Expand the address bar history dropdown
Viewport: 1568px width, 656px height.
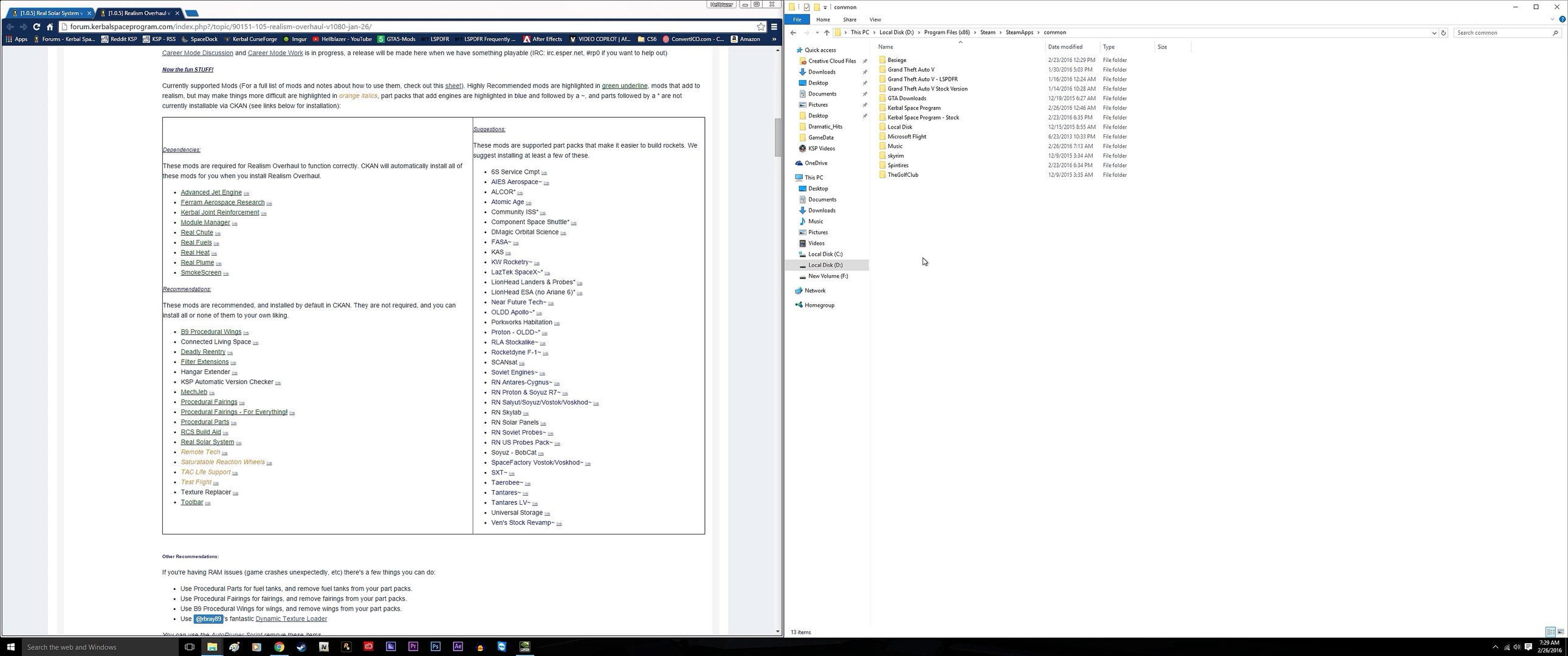coord(1434,33)
